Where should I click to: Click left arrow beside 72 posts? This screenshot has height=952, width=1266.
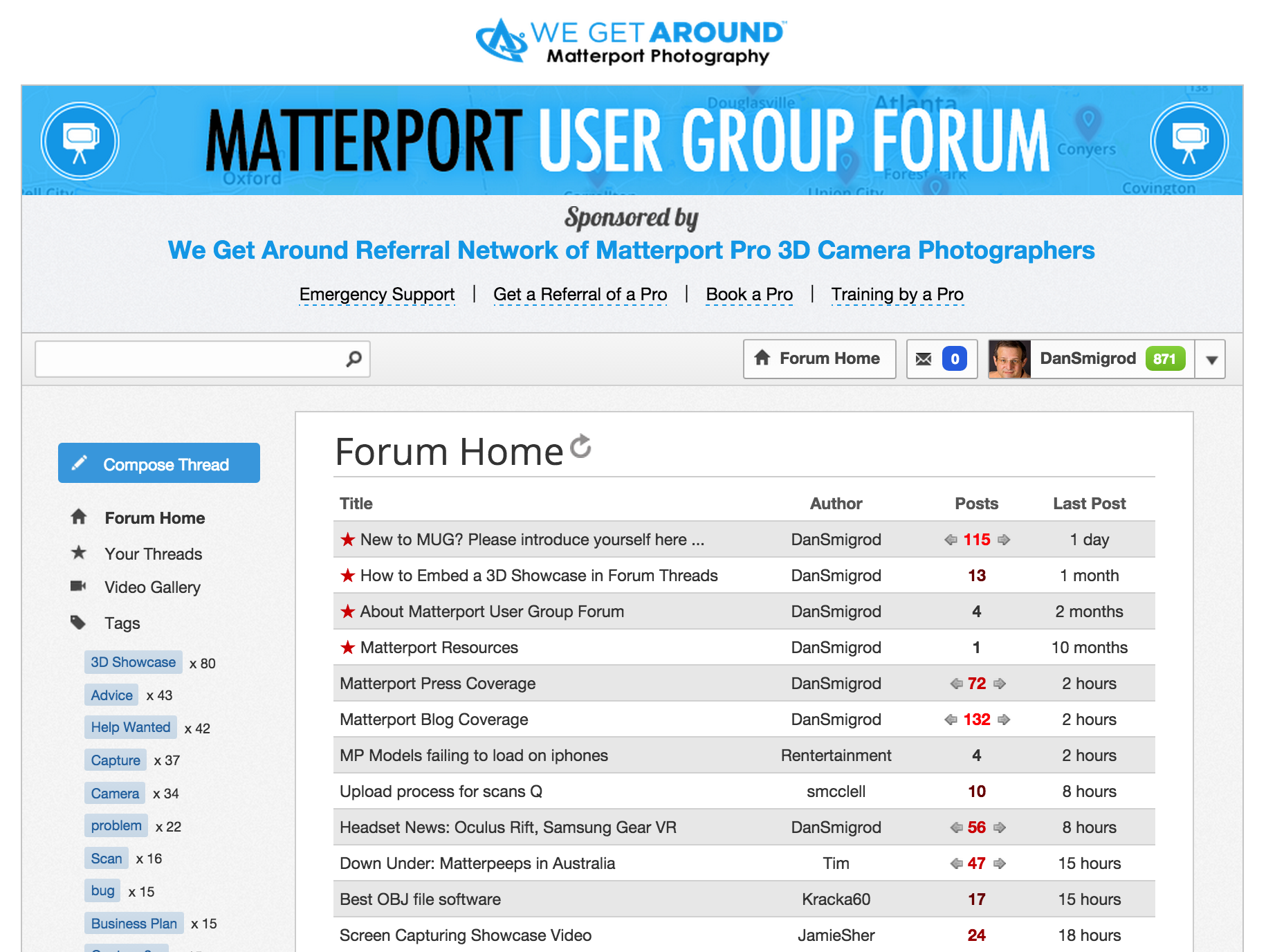[956, 684]
